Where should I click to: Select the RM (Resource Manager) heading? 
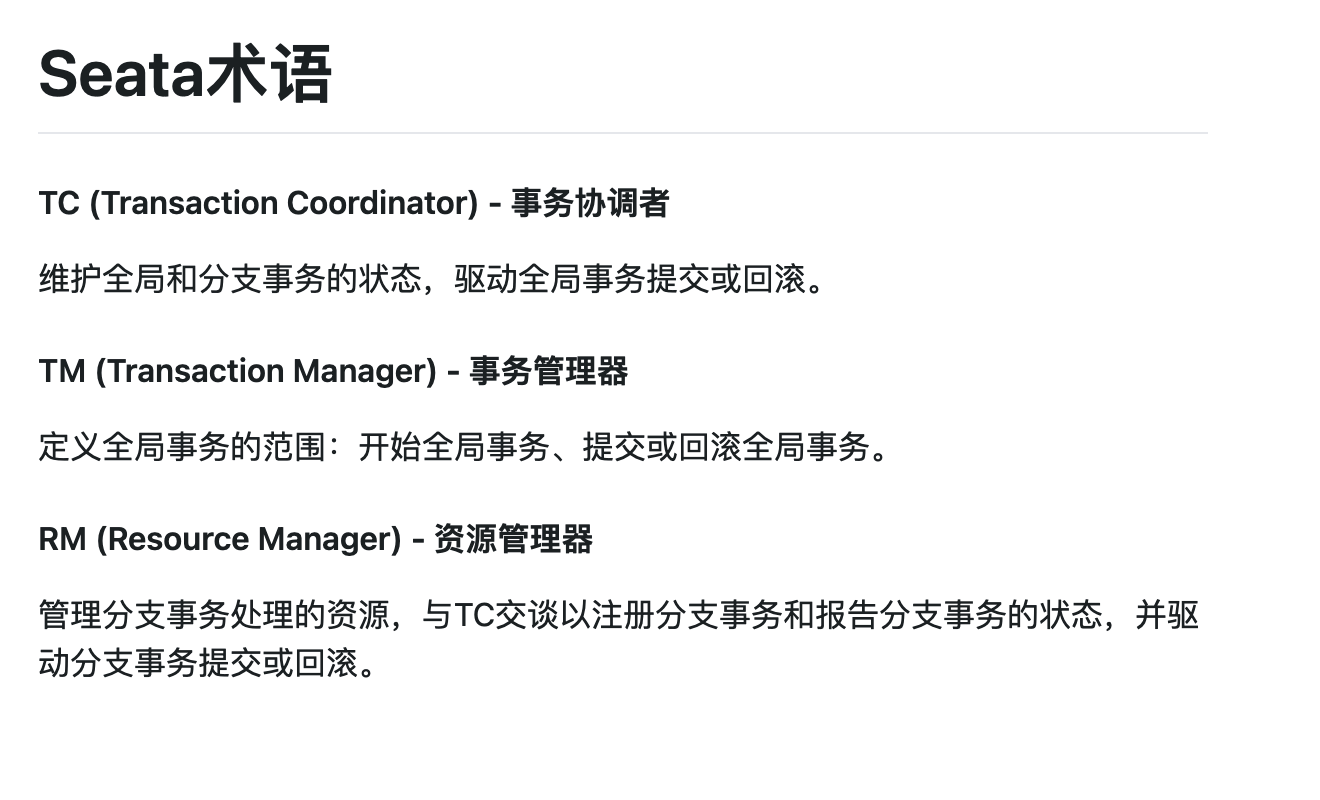(315, 539)
